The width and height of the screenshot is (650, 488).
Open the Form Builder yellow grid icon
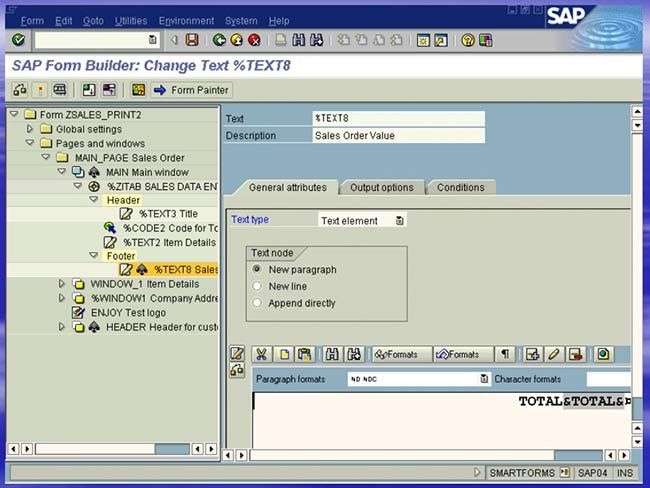click(x=138, y=90)
